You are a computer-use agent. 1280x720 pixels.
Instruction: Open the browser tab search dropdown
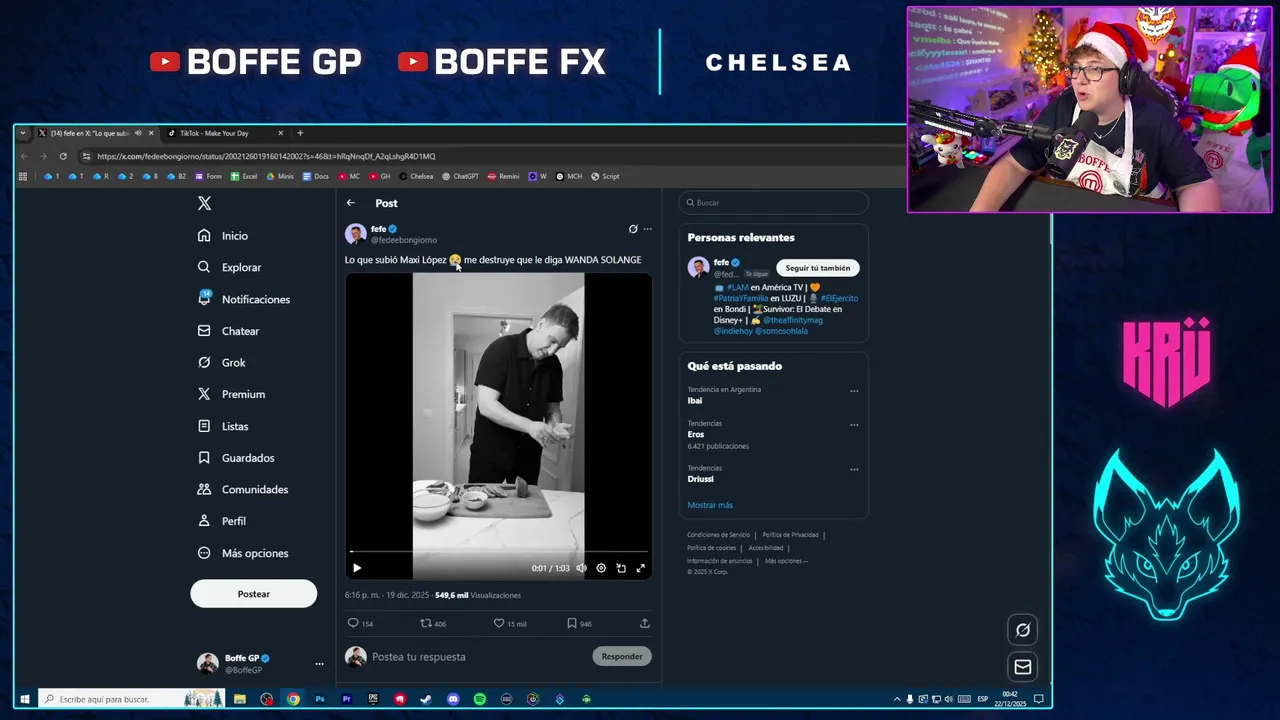pos(23,133)
